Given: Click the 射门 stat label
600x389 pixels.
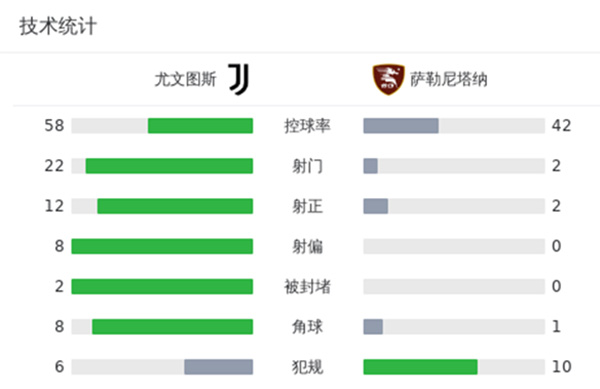Looking at the screenshot, I should pyautogui.click(x=307, y=166).
